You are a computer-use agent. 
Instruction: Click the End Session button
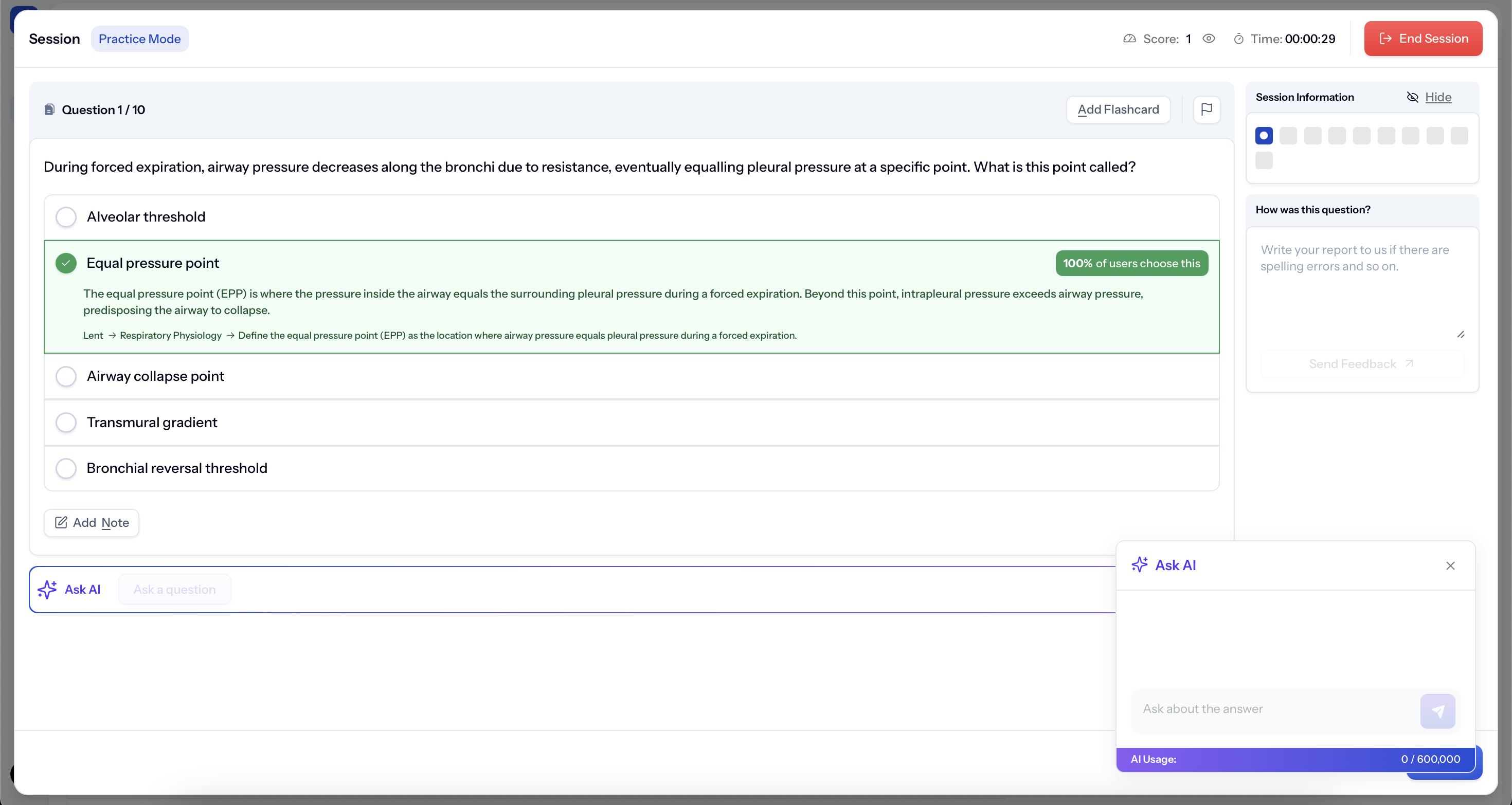tap(1423, 39)
